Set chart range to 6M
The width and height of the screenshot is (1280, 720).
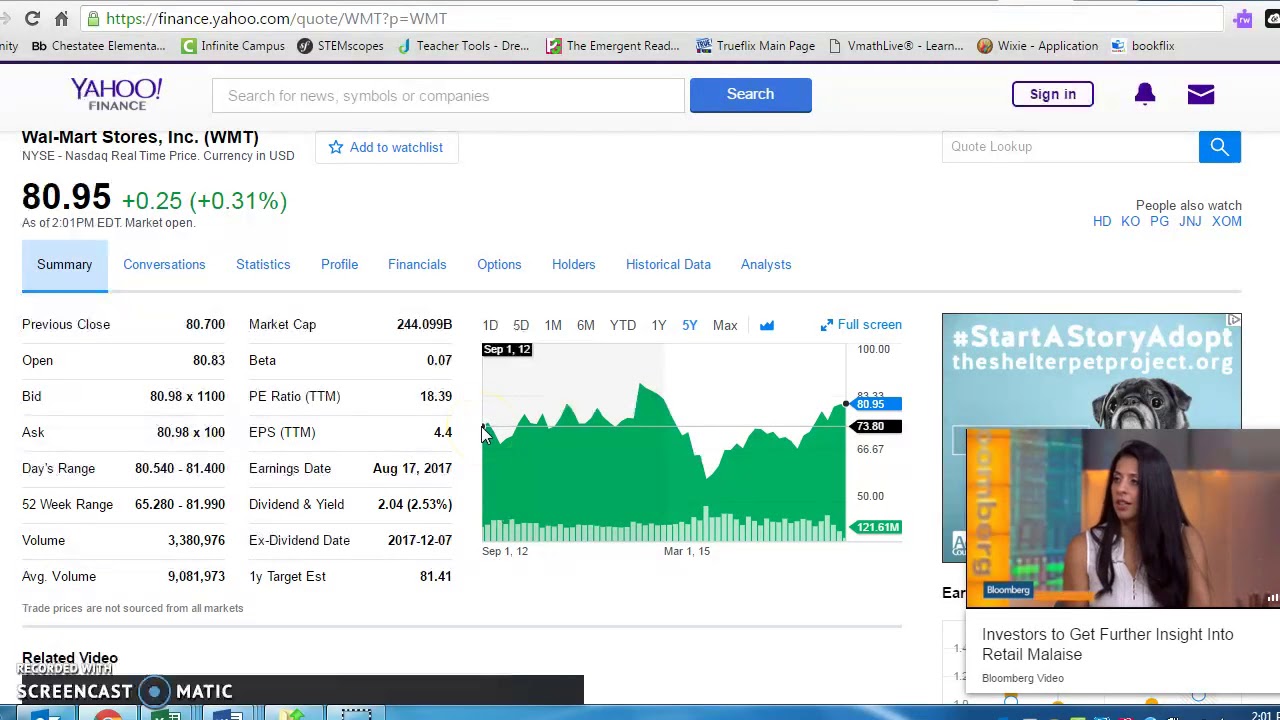click(586, 325)
